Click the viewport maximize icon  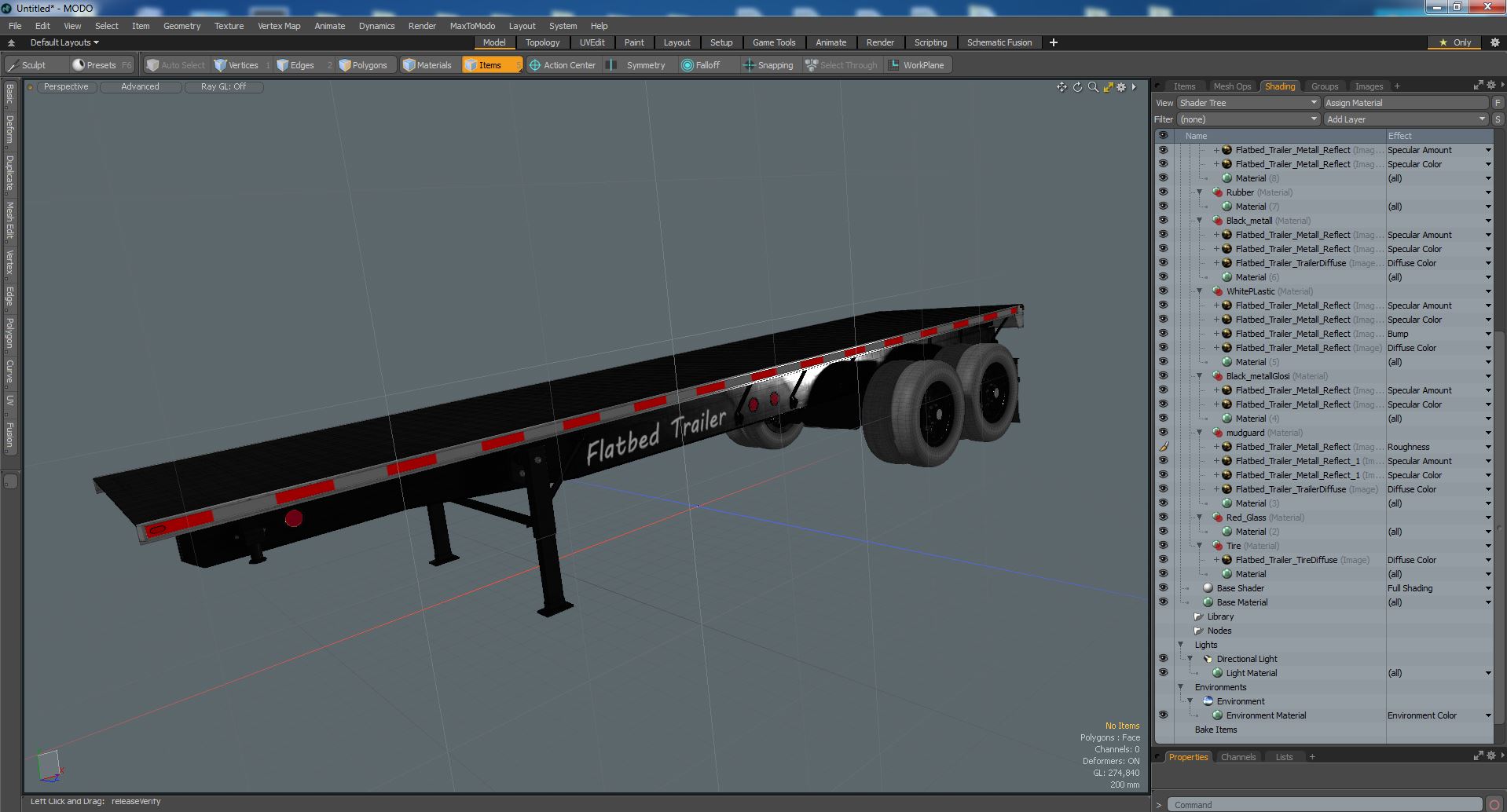click(1108, 87)
